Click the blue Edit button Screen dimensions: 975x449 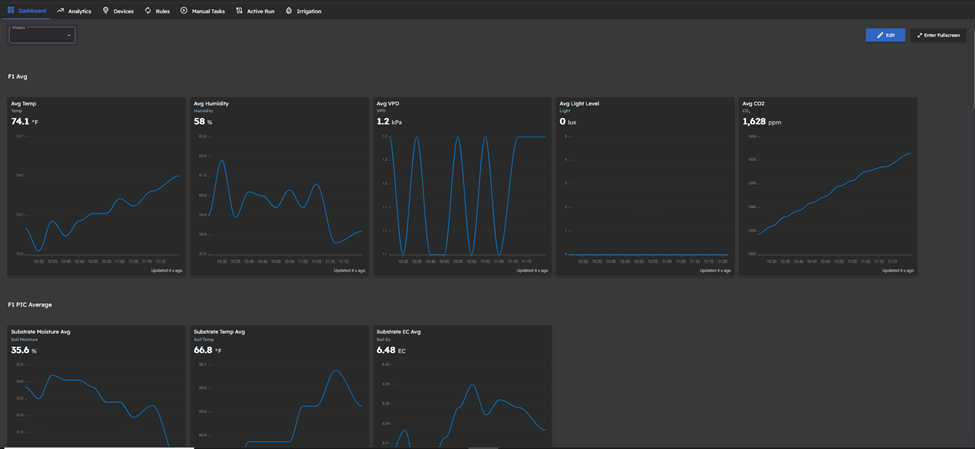point(886,35)
